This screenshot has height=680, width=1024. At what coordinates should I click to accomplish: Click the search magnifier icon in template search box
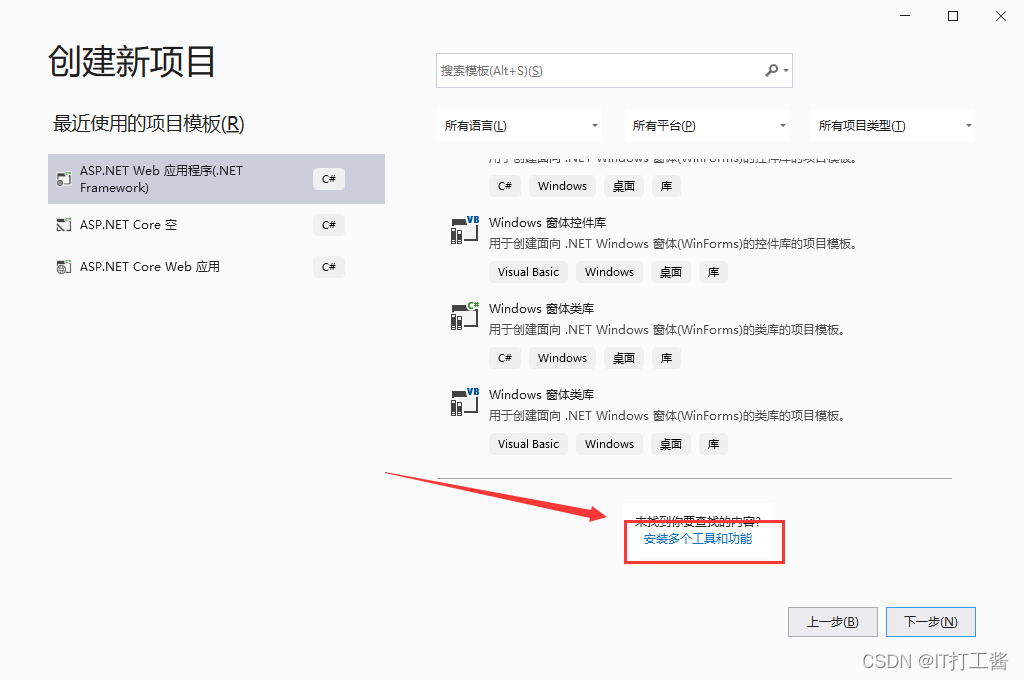pyautogui.click(x=772, y=70)
